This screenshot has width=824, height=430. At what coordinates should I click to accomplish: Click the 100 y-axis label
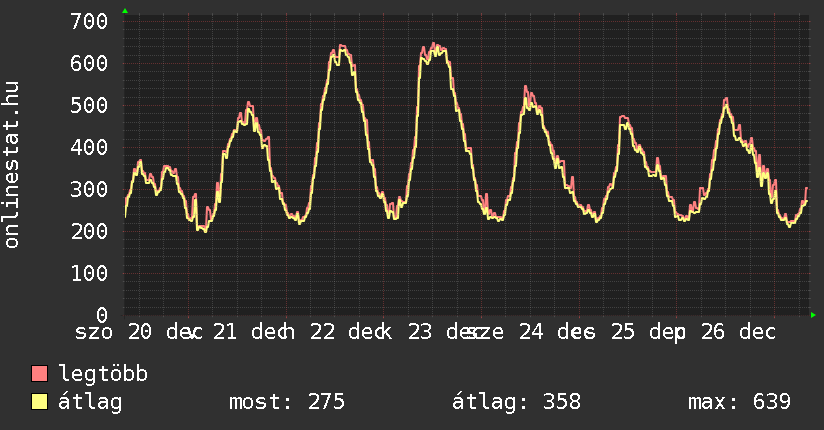tap(90, 273)
